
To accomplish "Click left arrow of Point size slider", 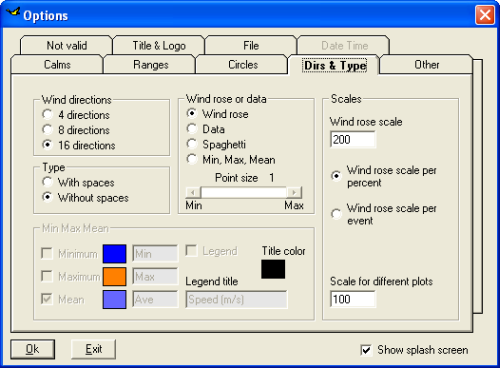I will [193, 192].
